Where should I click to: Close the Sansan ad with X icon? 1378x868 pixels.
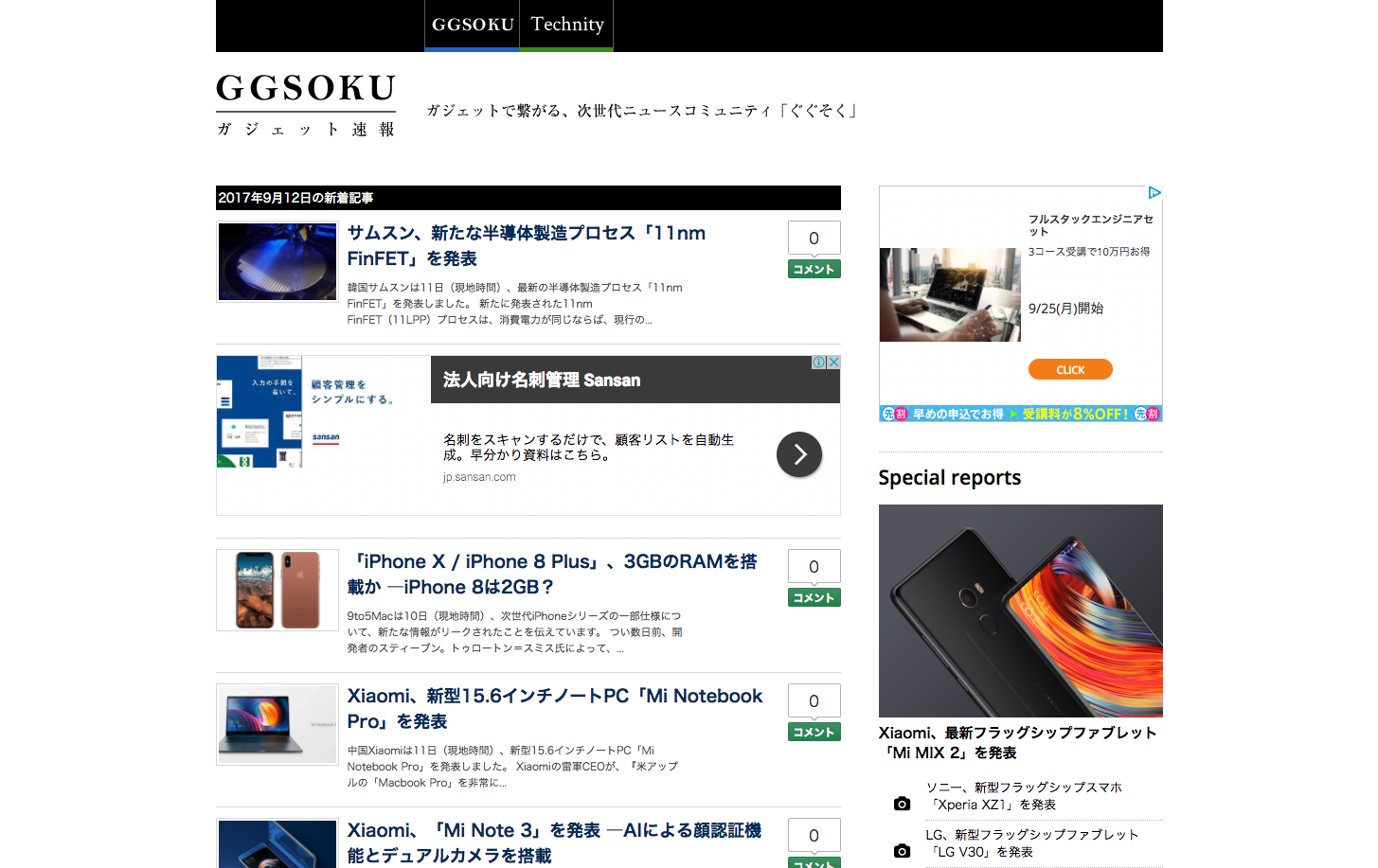[x=833, y=363]
